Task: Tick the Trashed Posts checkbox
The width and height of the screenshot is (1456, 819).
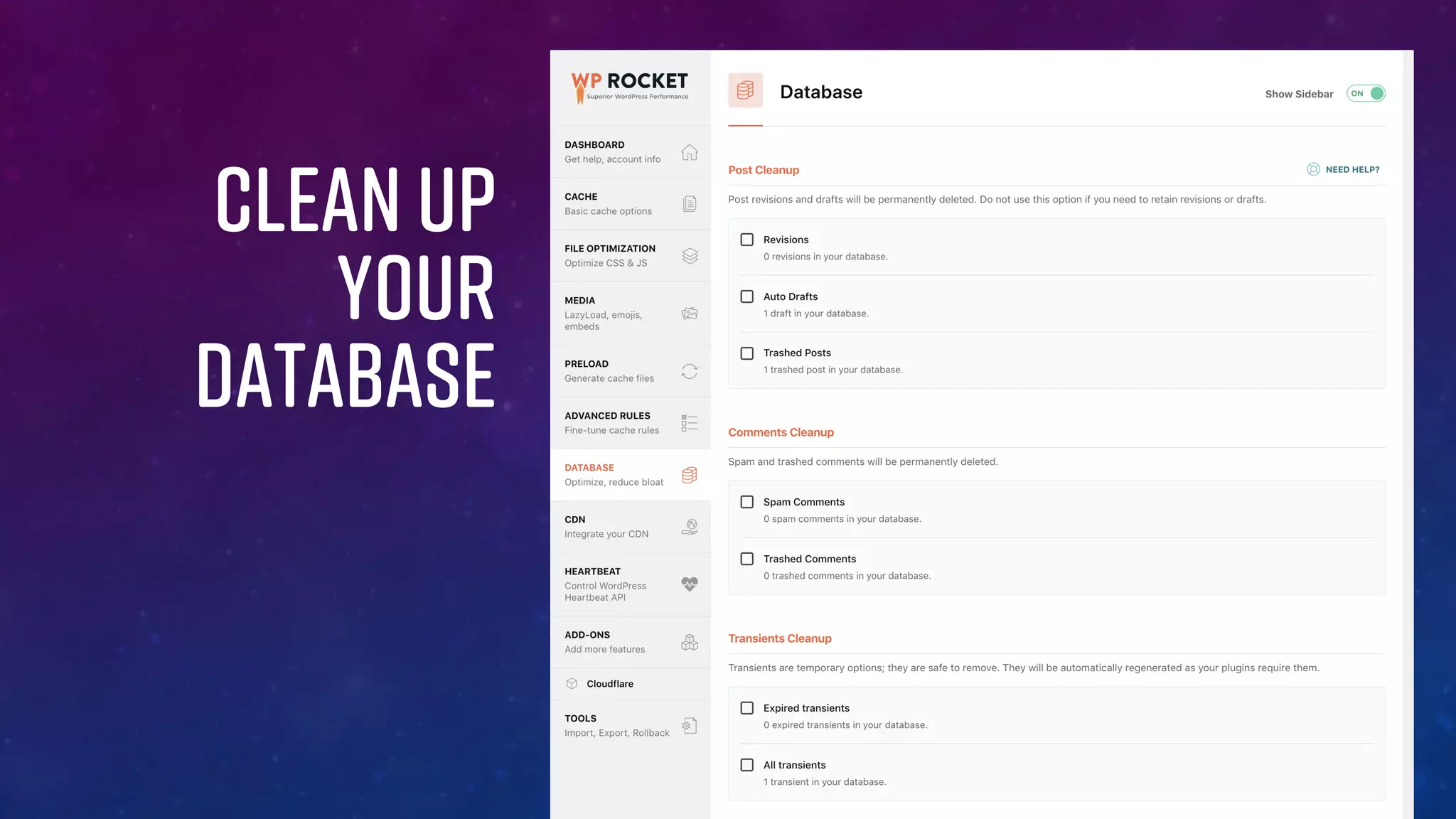Action: pos(746,353)
